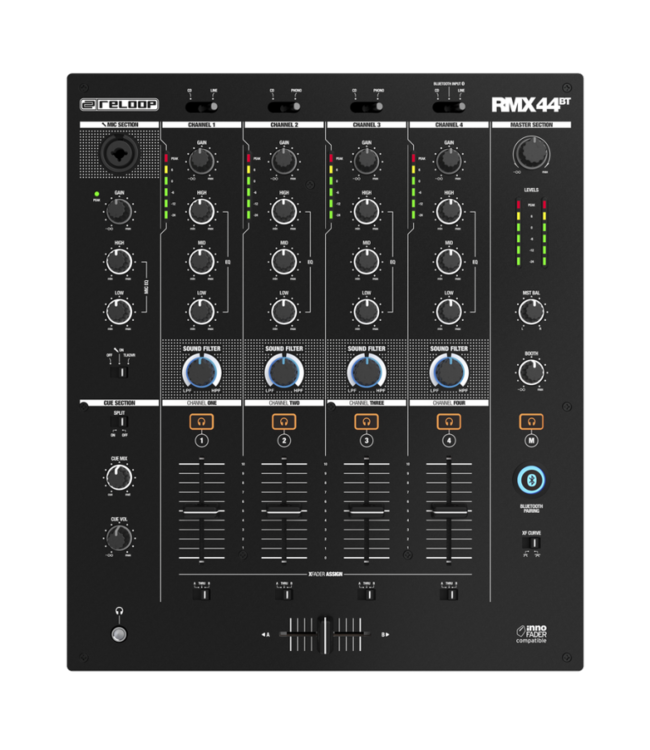Click the Channel 1 LED level meter
Image resolution: width=650 pixels, height=750 pixels.
(166, 186)
